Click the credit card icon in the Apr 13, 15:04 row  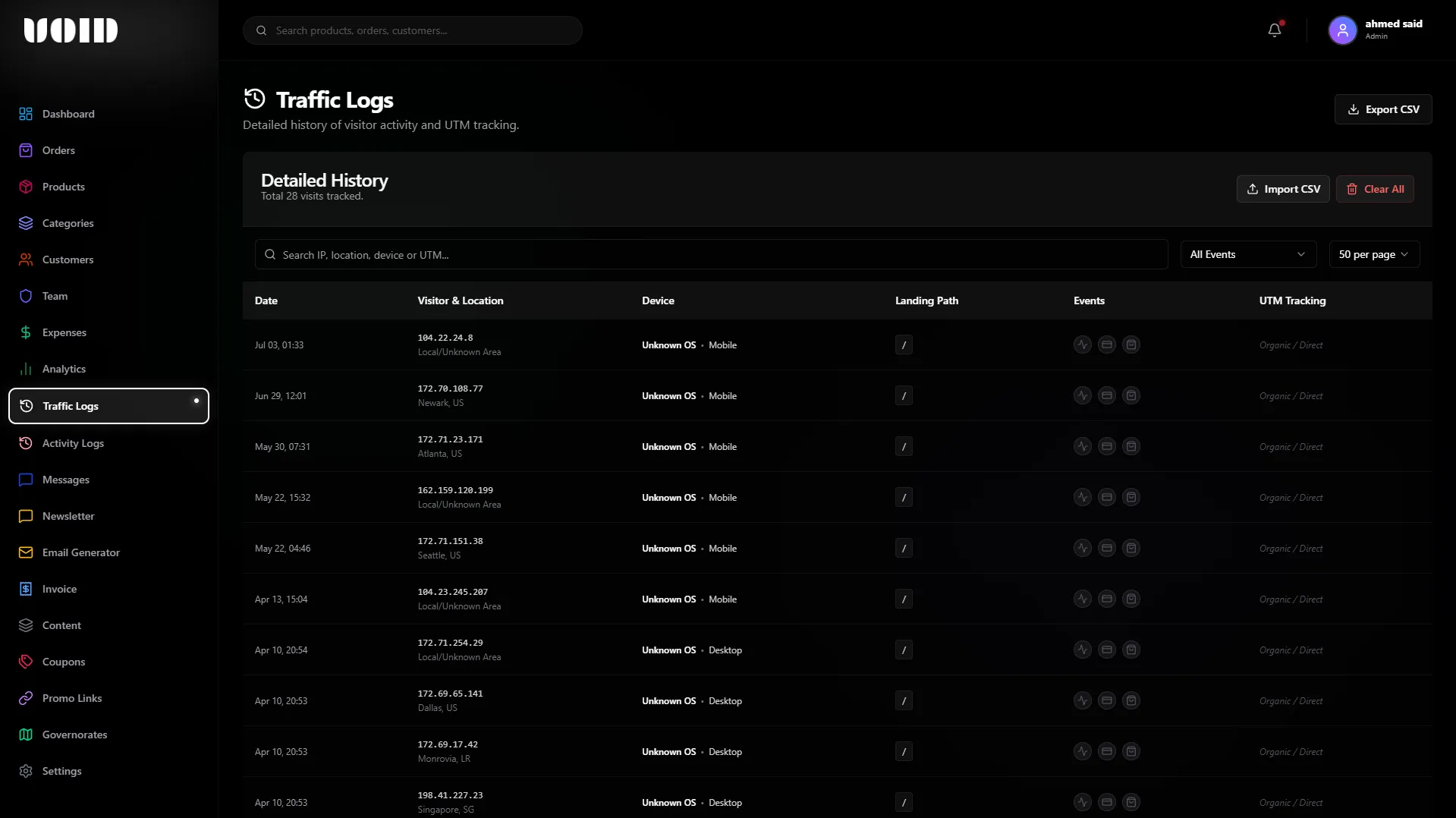[x=1107, y=599]
